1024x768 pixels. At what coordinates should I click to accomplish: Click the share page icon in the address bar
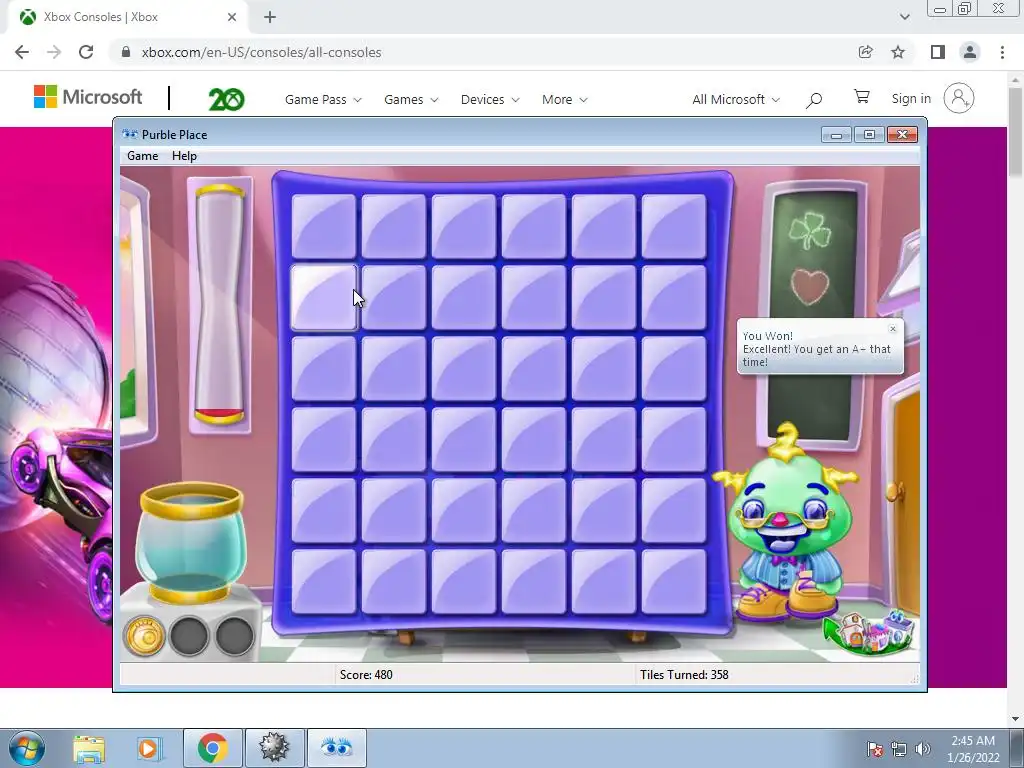point(865,52)
